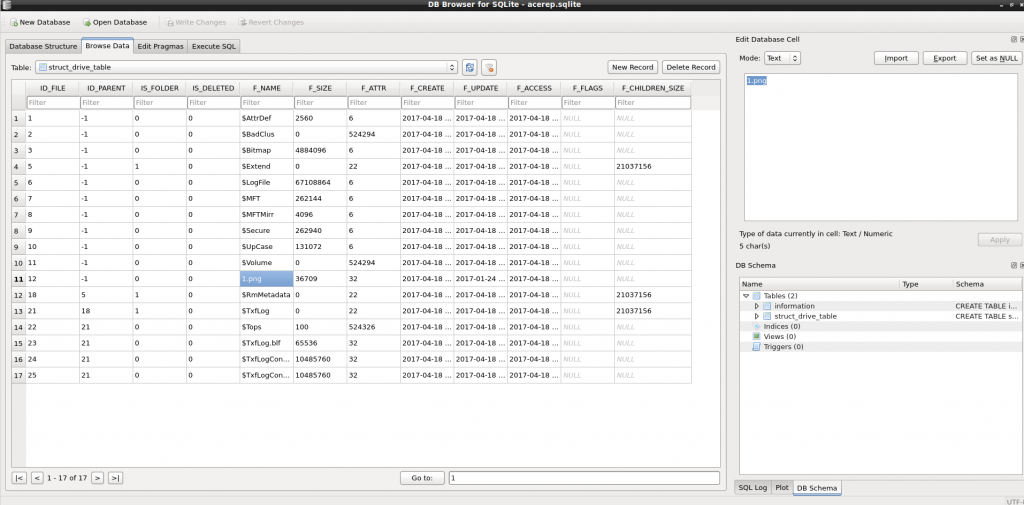Expand the struct_drive_table schema node

pyautogui.click(x=756, y=316)
